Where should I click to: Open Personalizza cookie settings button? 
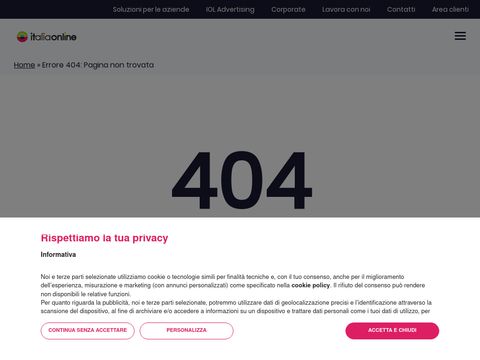(x=187, y=331)
